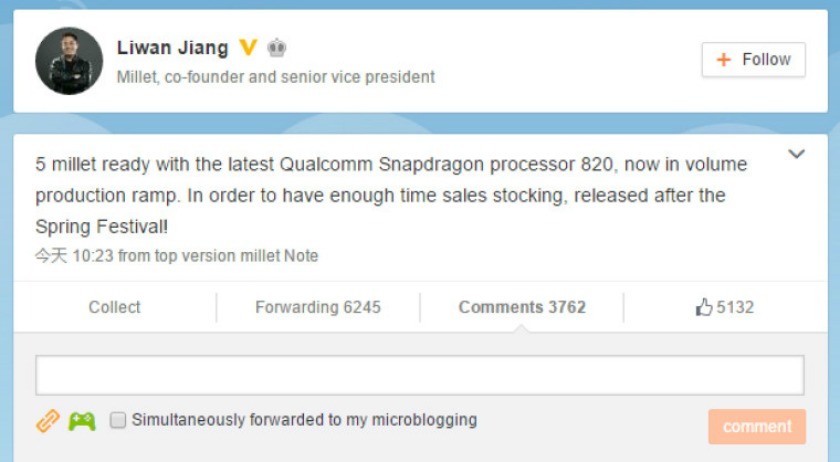Click the orange link chain icon

[x=47, y=421]
